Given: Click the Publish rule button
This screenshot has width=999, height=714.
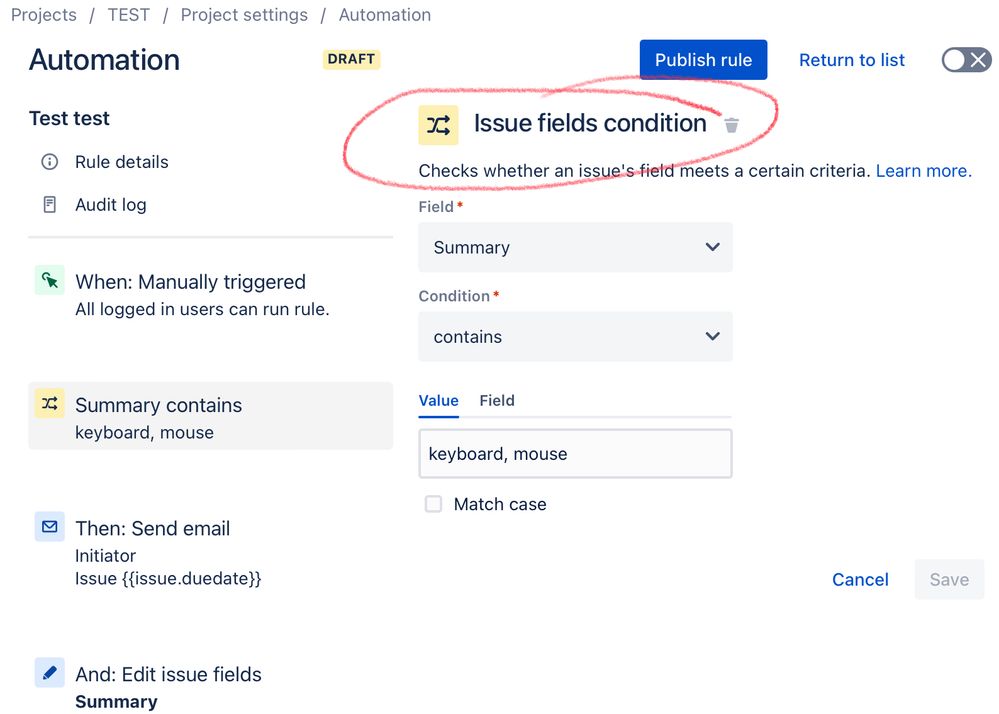Looking at the screenshot, I should (x=703, y=60).
